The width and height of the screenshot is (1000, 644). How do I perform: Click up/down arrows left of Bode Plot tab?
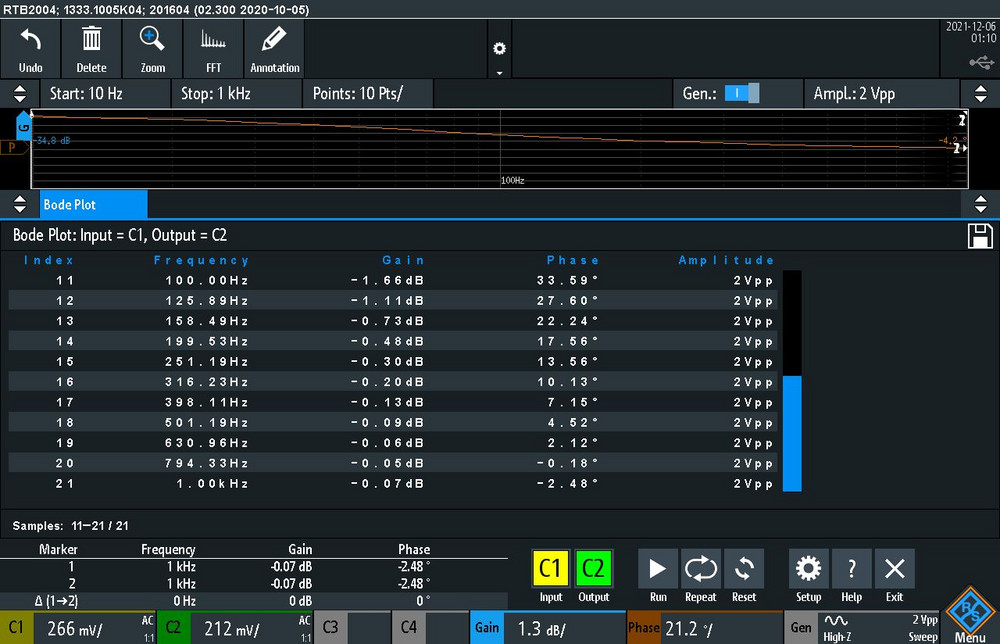click(x=20, y=204)
